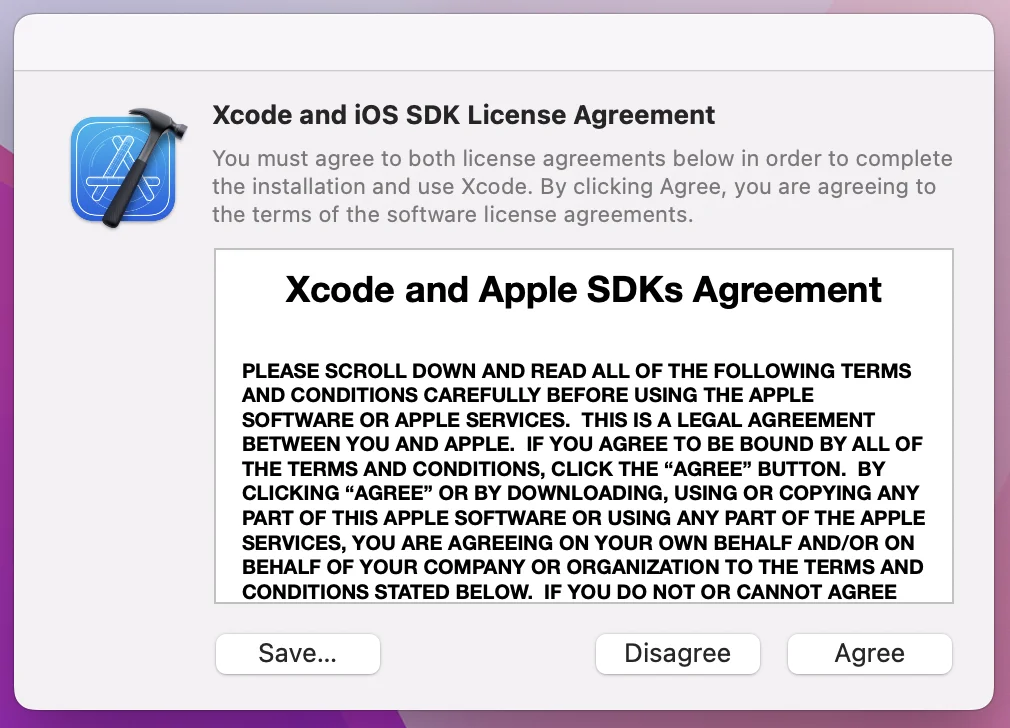Click the line starting "the installation and use Xcode"

coord(574,187)
